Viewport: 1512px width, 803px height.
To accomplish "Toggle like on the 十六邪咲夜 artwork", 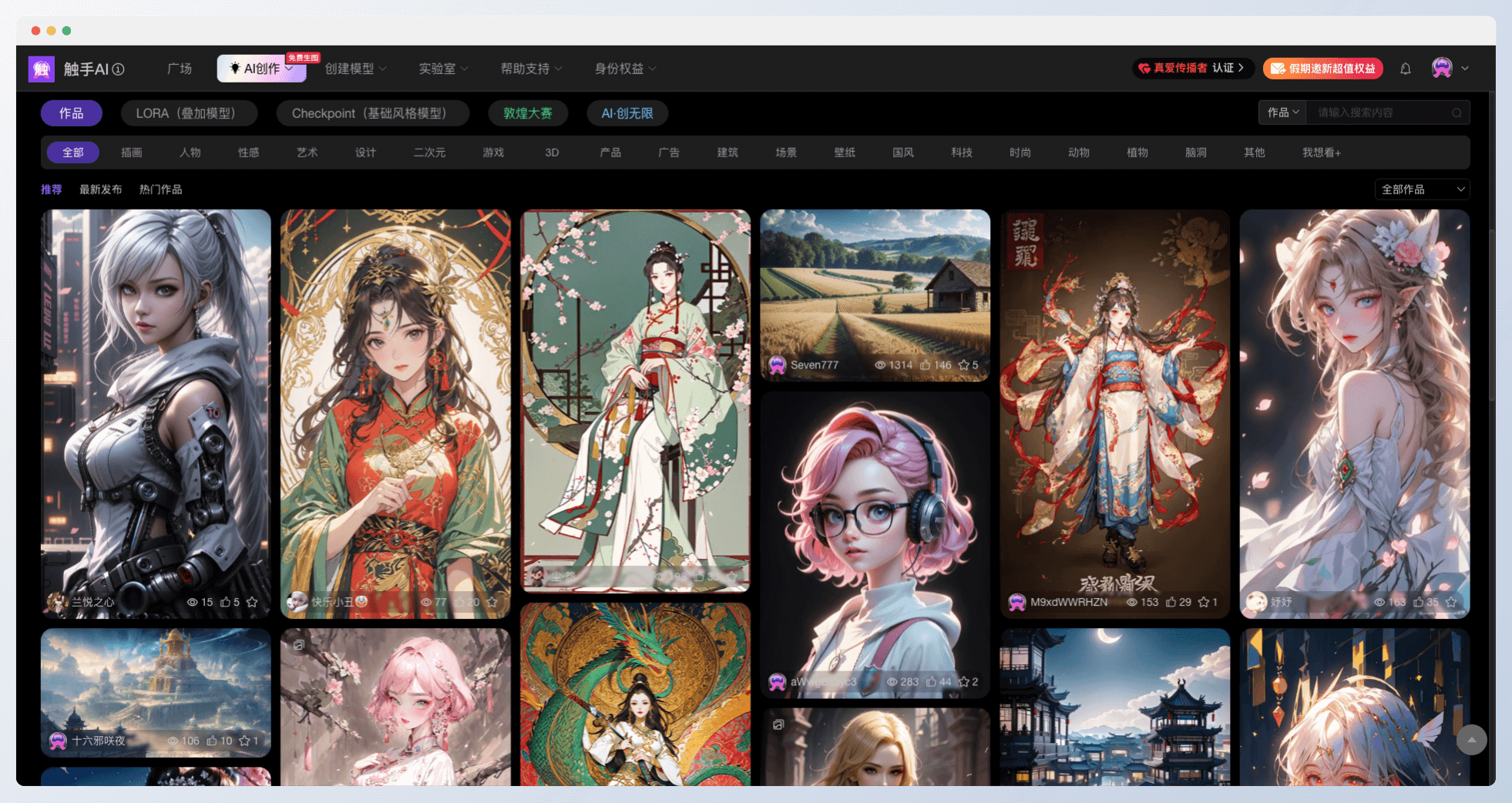I will point(212,741).
